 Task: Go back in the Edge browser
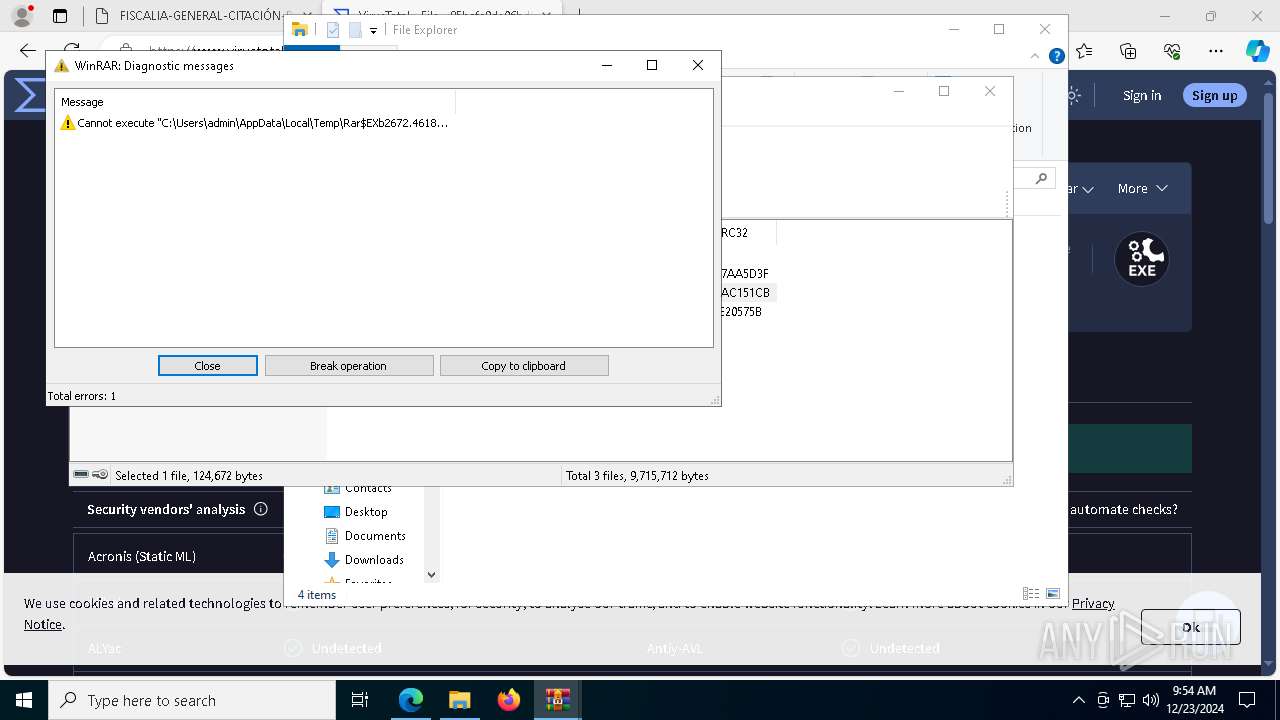point(28,50)
